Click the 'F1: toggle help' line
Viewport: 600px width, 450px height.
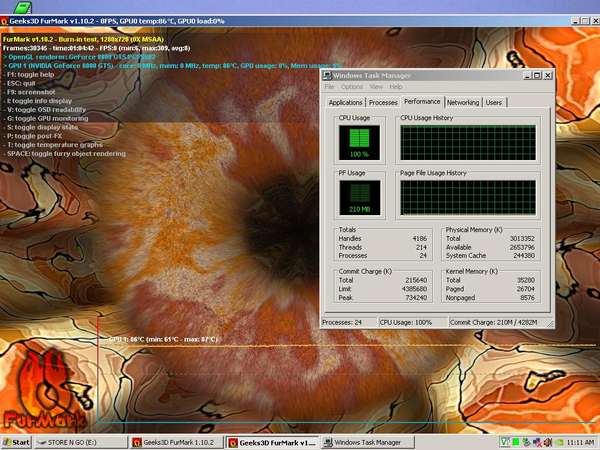pos(29,75)
